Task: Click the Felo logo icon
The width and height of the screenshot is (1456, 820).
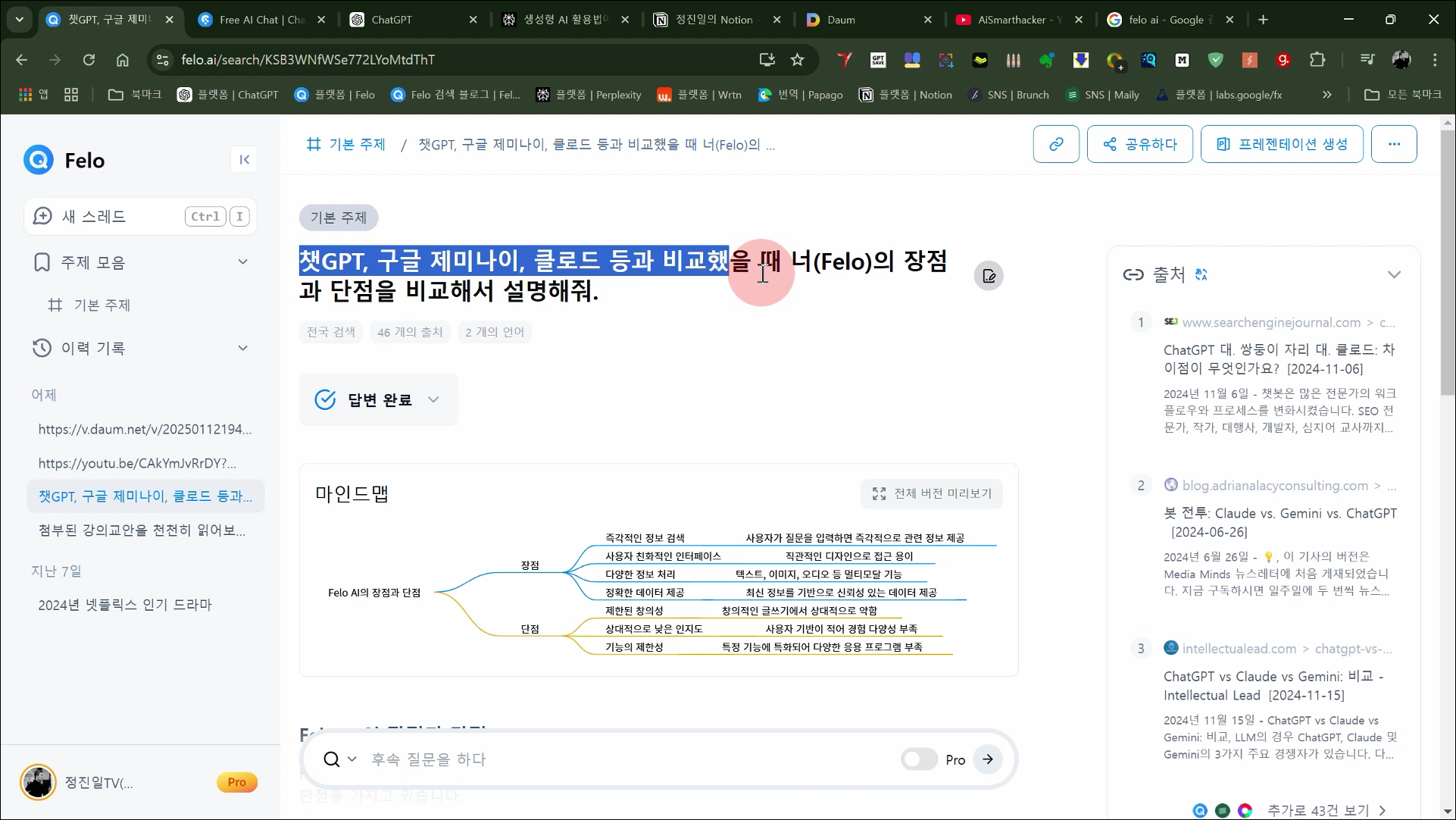Action: (x=39, y=160)
